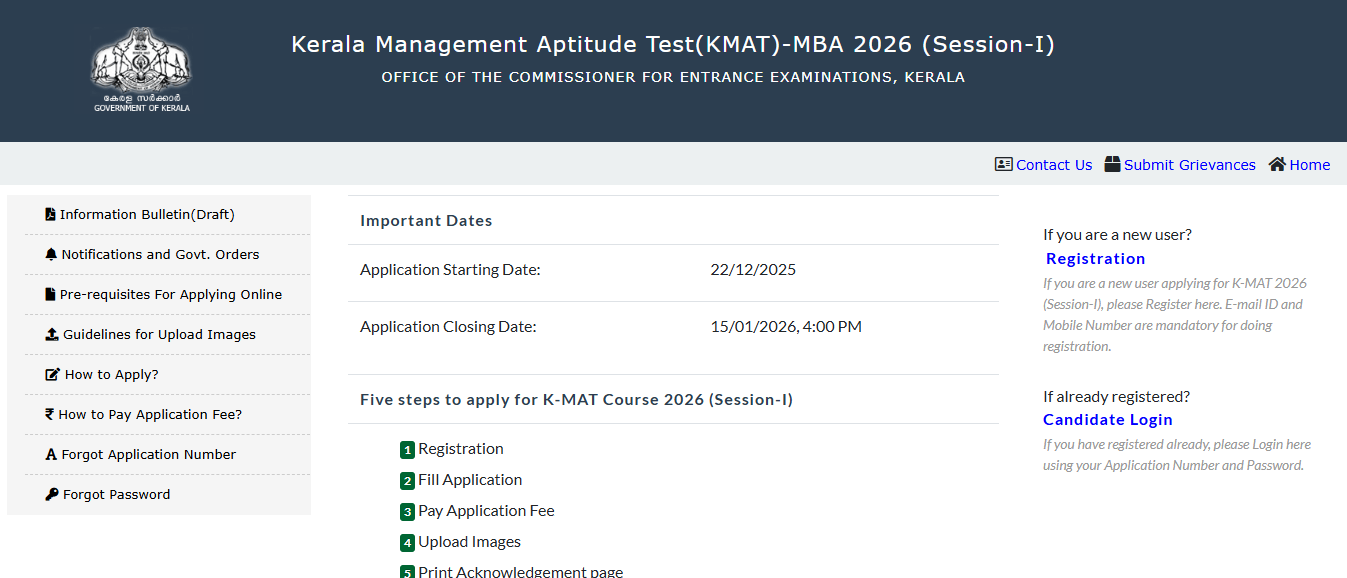Click the bell icon beside Notifications and Govt. Orders

(49, 254)
